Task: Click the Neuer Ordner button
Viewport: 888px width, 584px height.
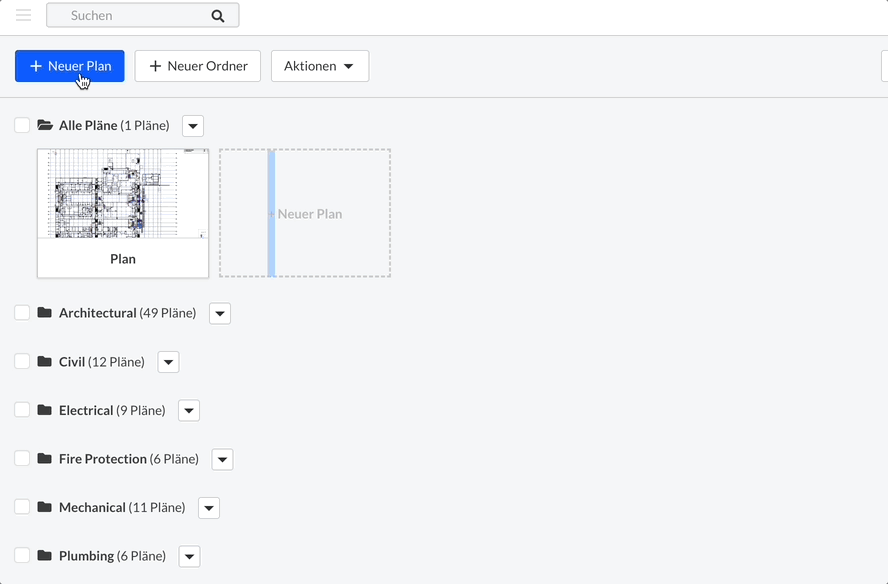Action: (197, 66)
